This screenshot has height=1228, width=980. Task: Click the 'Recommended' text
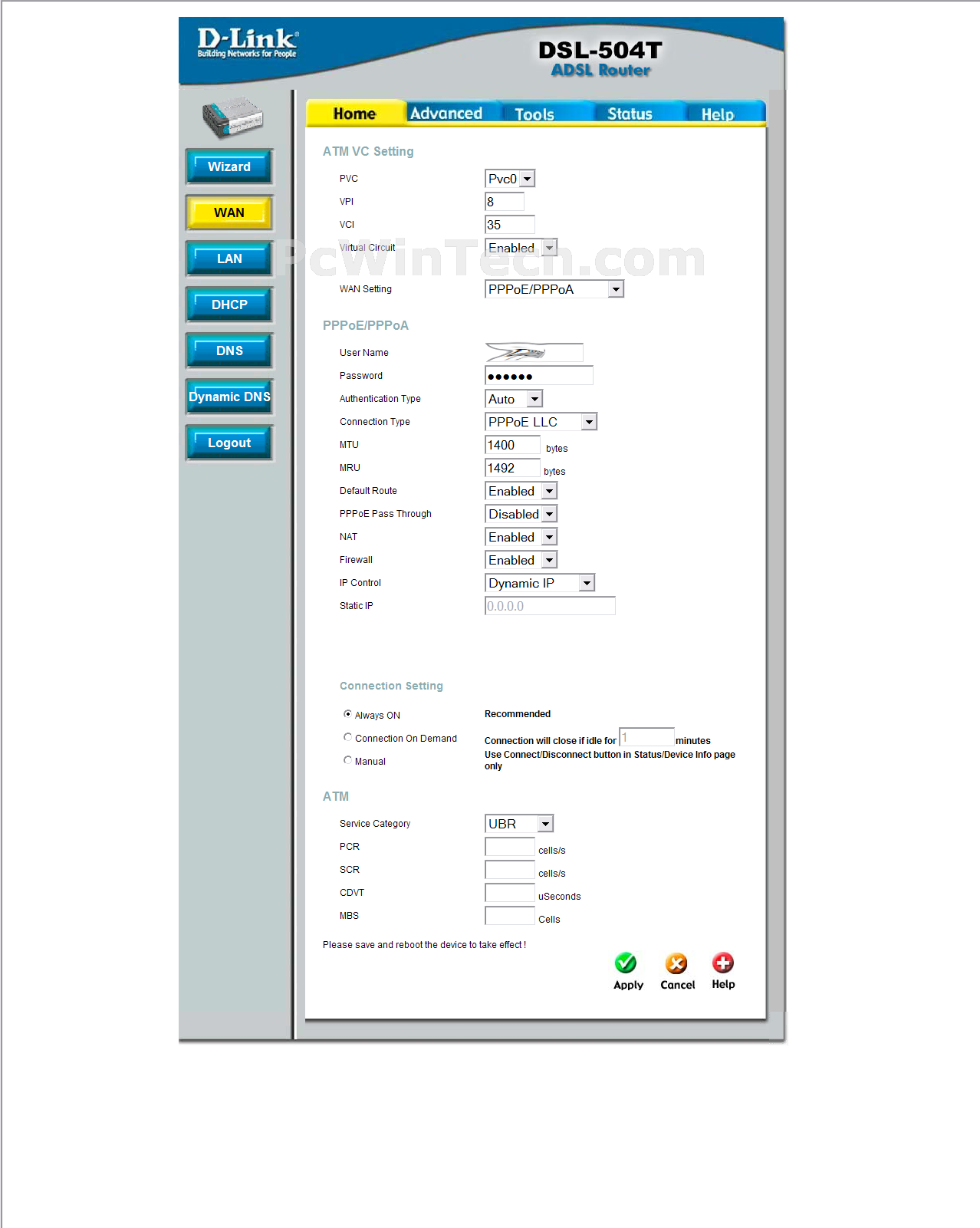coord(518,714)
